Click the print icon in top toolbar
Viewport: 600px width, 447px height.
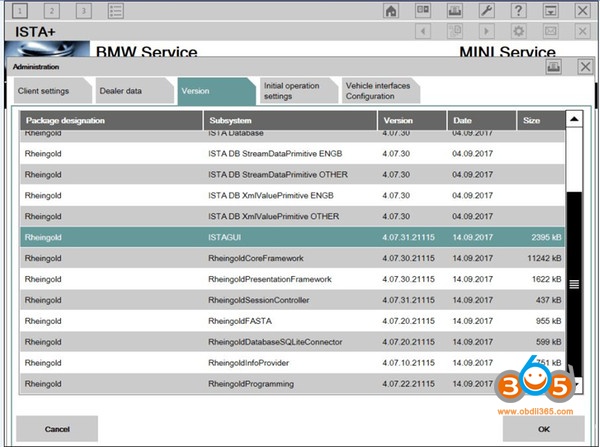(x=455, y=10)
